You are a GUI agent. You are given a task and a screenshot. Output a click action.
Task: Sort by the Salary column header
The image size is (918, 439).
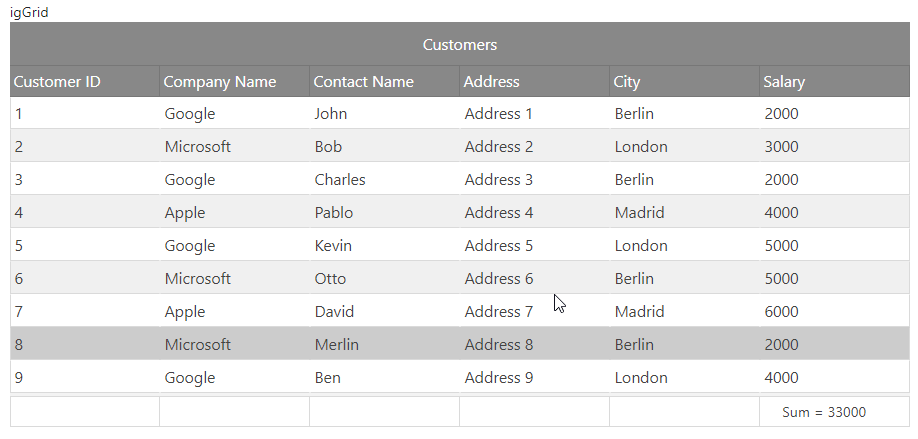coord(784,82)
